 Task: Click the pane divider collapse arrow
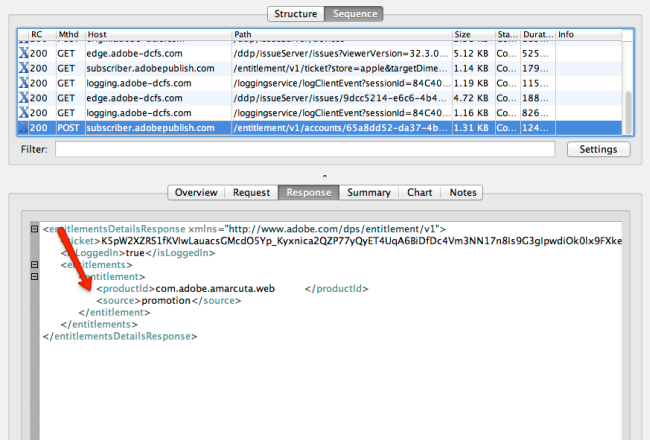(325, 177)
